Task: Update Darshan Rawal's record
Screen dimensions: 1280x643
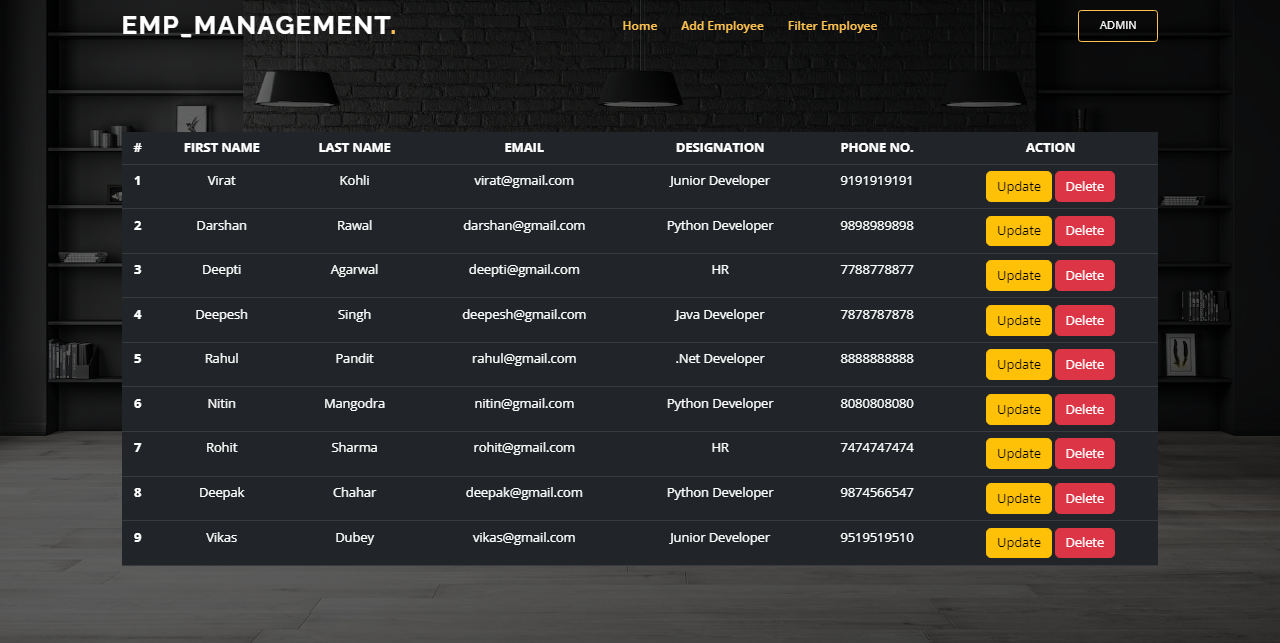Action: click(1018, 230)
